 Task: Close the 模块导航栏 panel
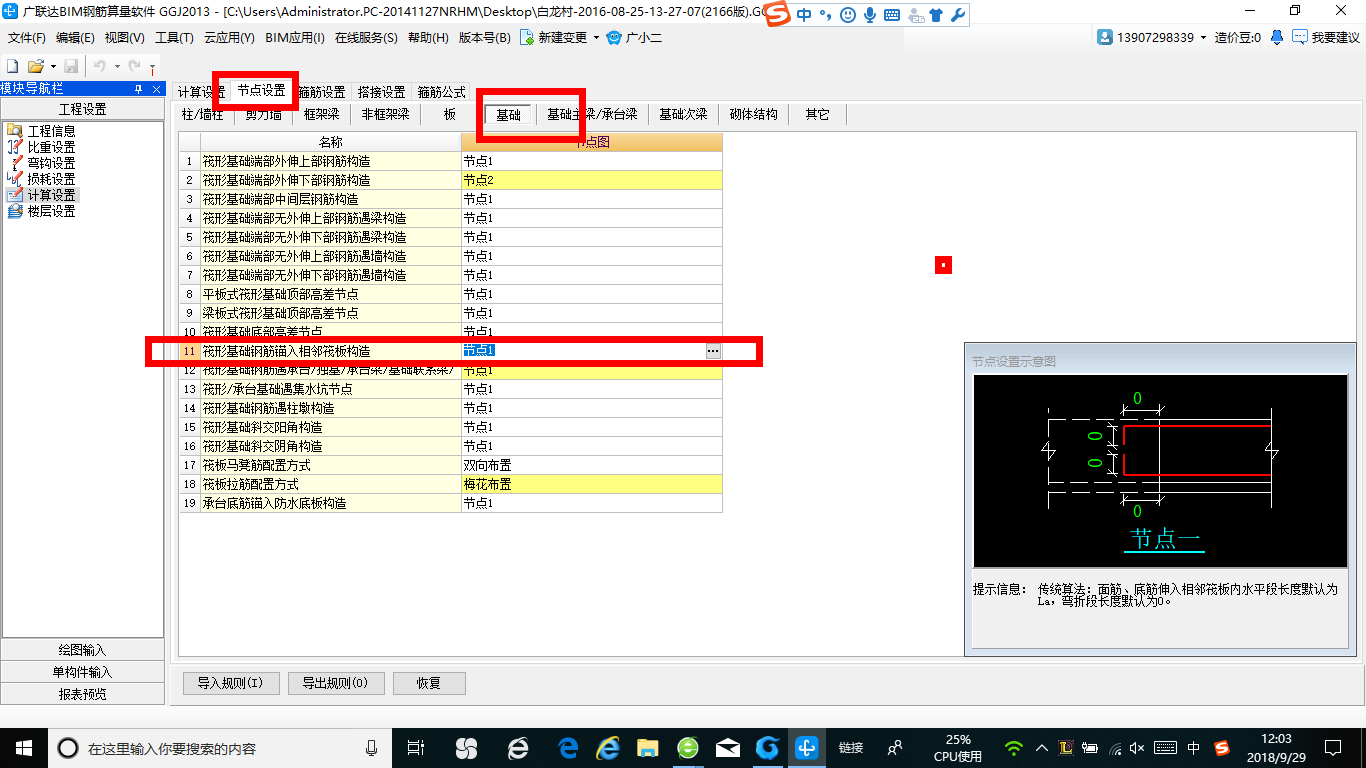156,89
